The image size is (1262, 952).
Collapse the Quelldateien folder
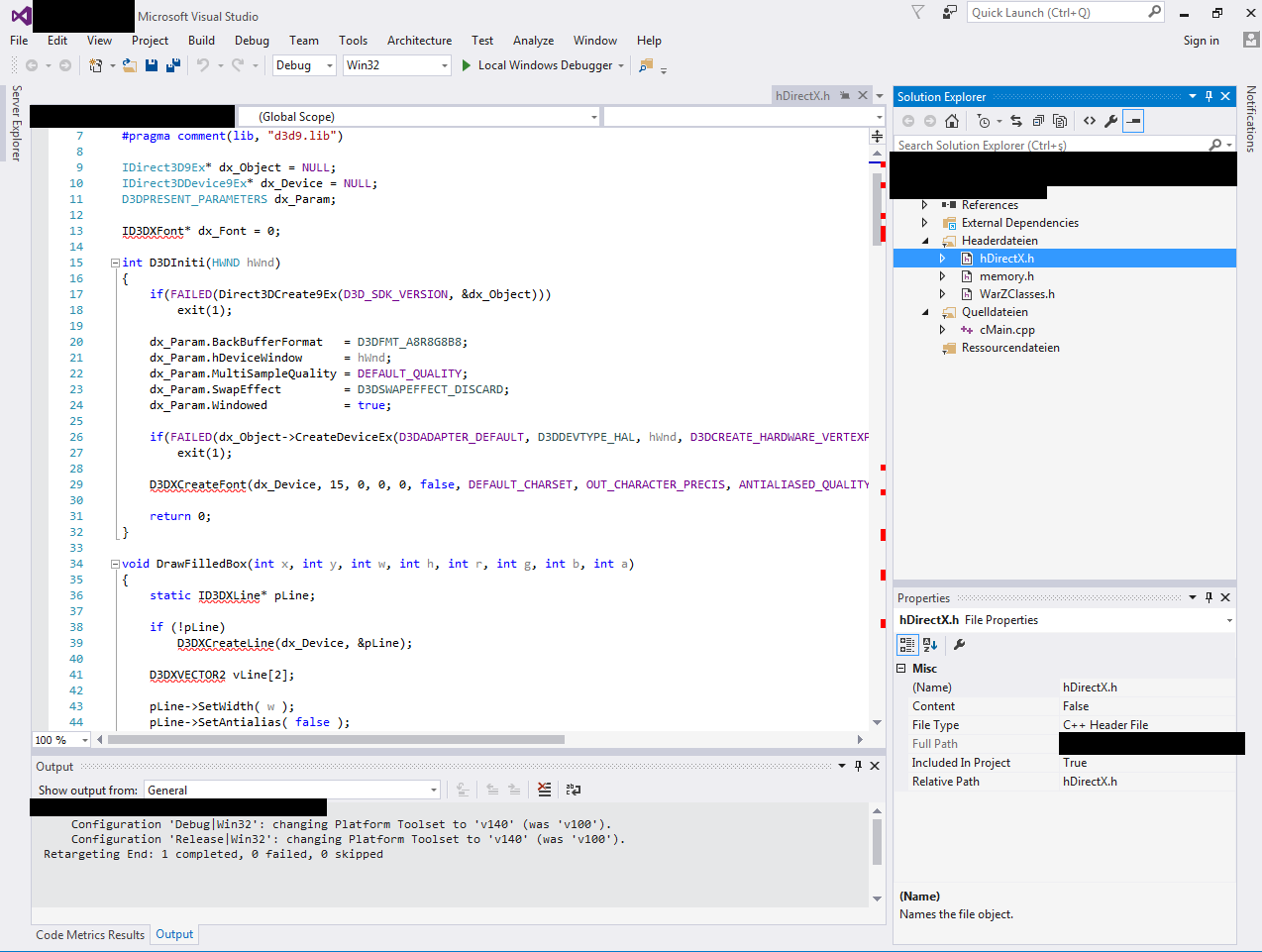(926, 312)
